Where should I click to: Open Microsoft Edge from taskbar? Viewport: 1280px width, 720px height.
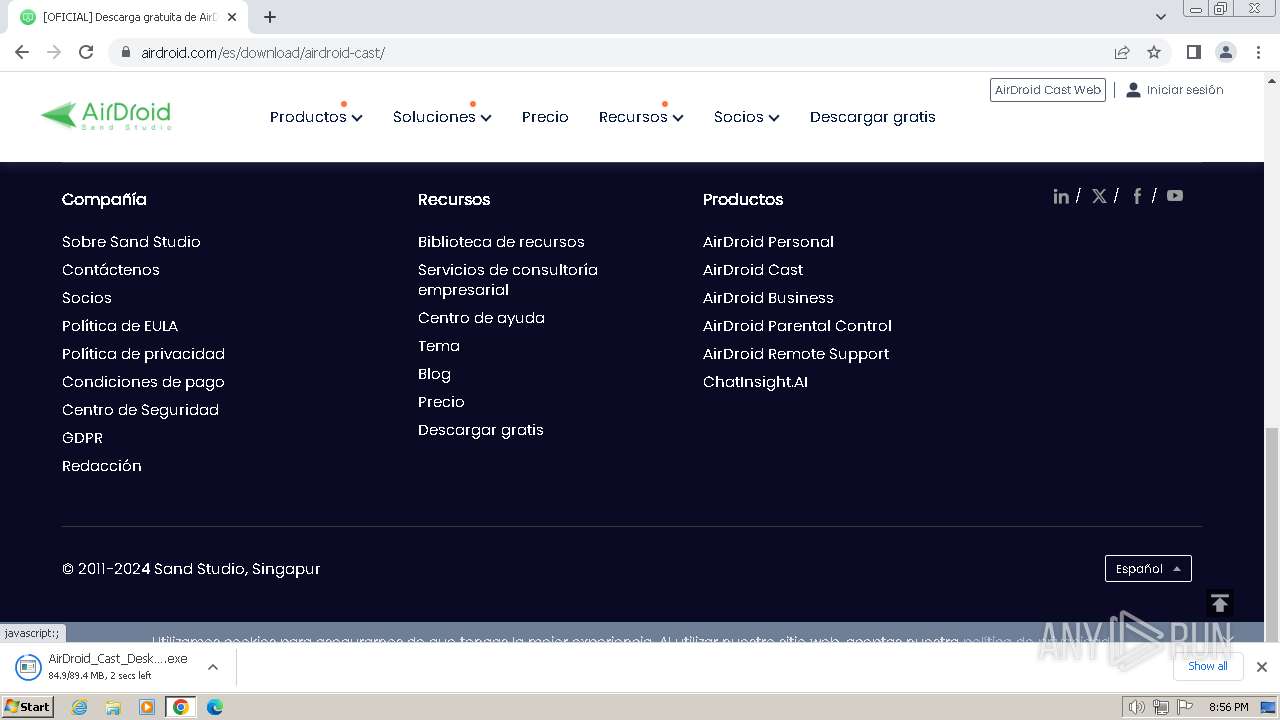(x=214, y=707)
